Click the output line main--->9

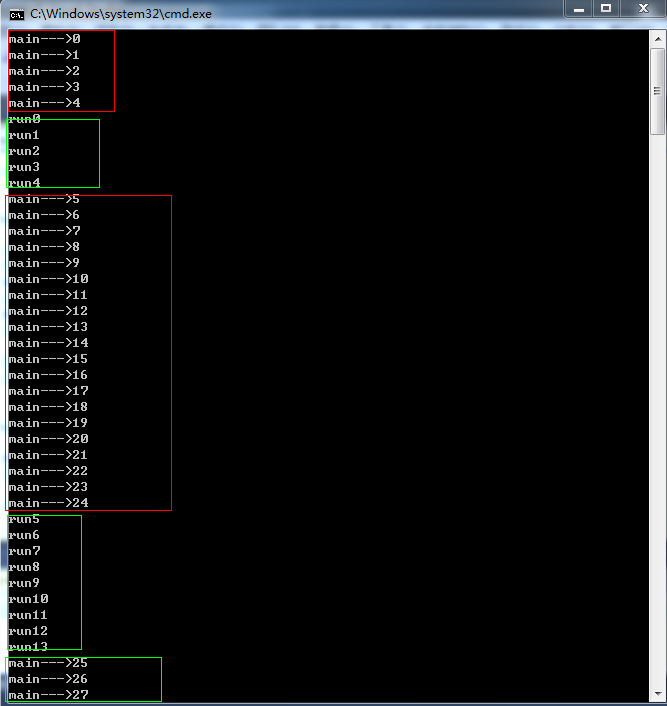point(44,263)
